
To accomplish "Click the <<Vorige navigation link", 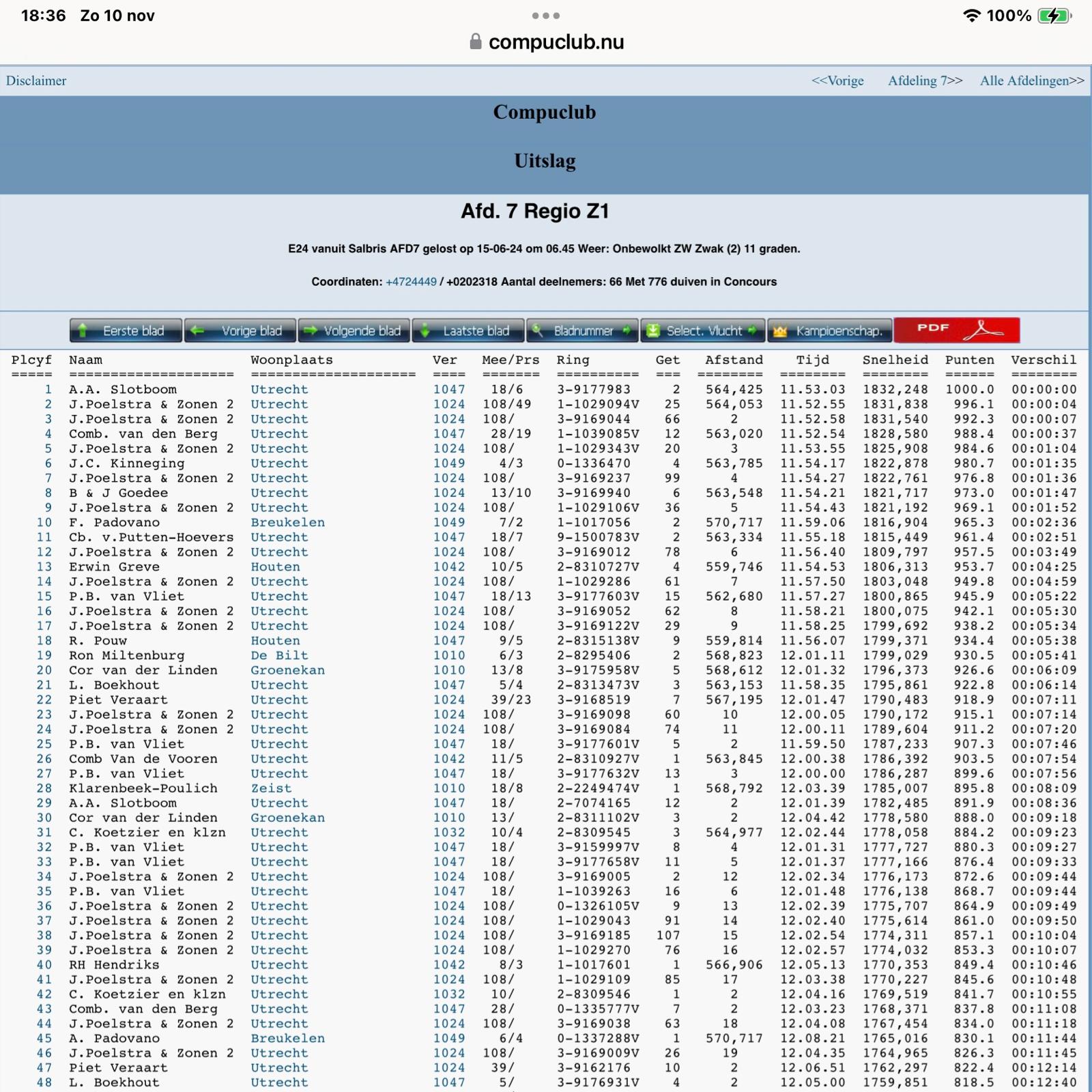I will pos(837,81).
